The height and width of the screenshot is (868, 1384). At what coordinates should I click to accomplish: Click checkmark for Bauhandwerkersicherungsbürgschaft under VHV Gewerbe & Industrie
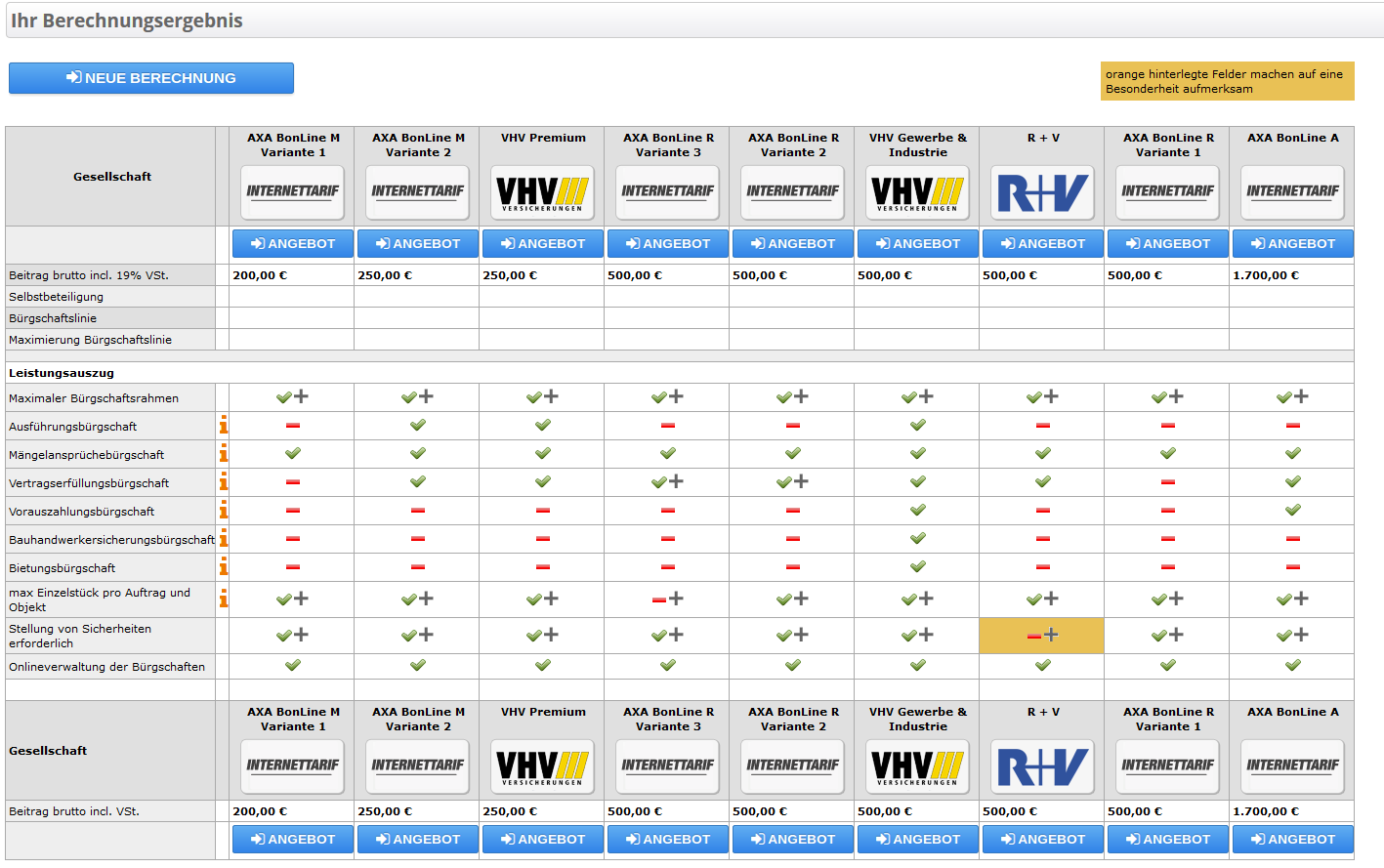click(918, 538)
